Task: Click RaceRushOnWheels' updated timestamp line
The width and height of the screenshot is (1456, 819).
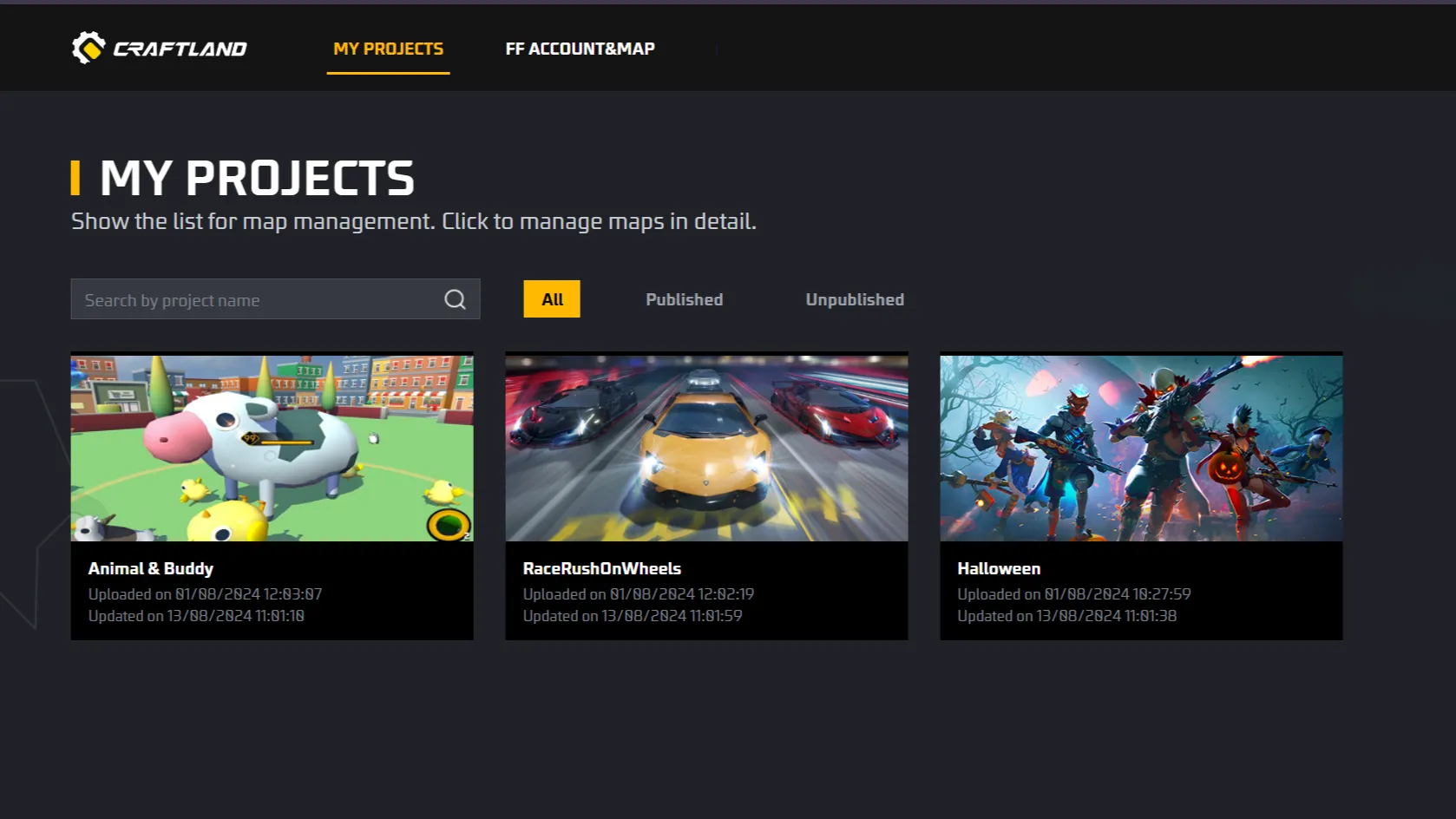Action: pyautogui.click(x=633, y=616)
